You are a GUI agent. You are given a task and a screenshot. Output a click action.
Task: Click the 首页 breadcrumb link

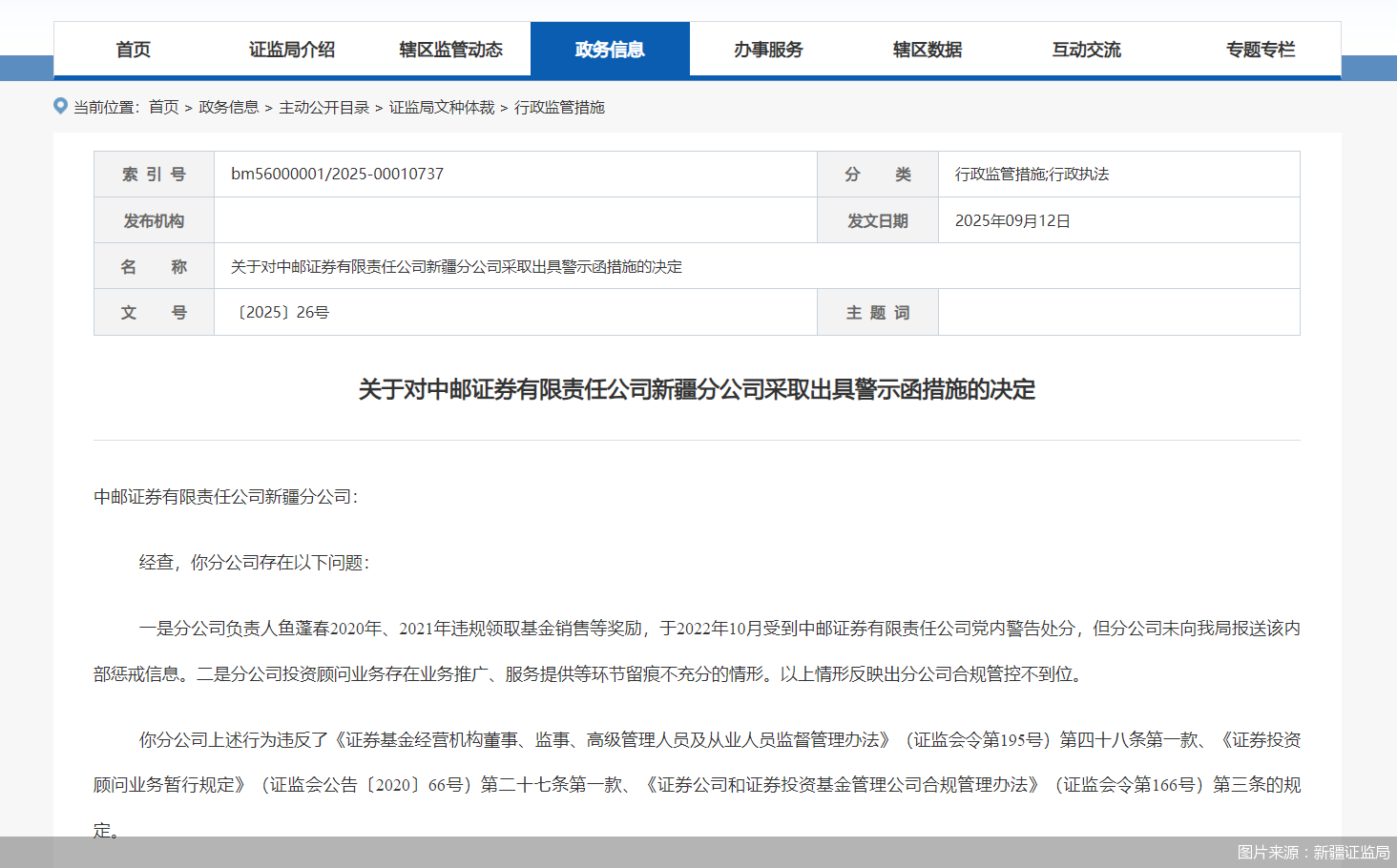click(163, 108)
